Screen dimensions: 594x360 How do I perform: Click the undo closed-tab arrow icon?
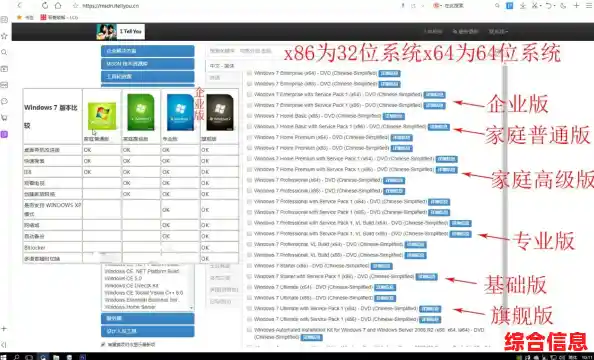(x=549, y=5)
